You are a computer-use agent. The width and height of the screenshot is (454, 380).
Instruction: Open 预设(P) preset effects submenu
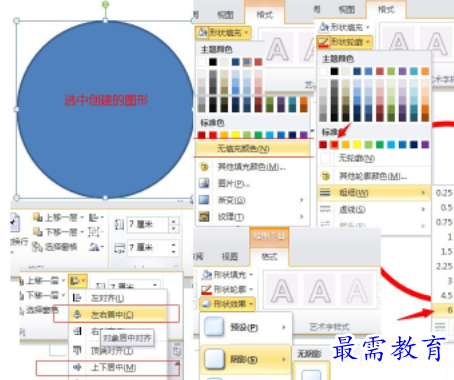click(246, 327)
